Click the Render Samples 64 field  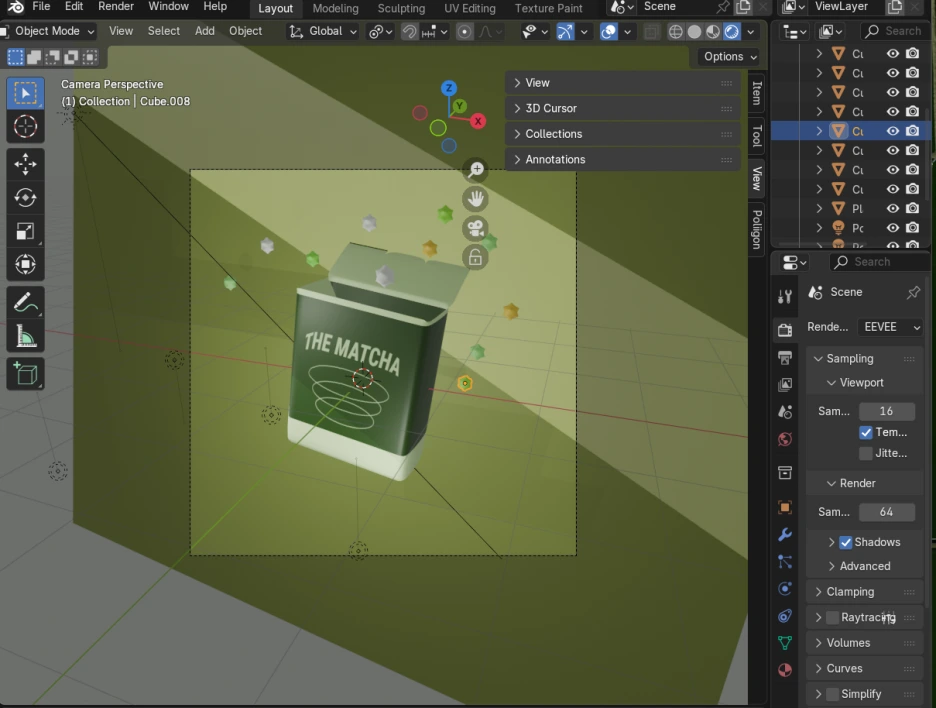point(886,512)
